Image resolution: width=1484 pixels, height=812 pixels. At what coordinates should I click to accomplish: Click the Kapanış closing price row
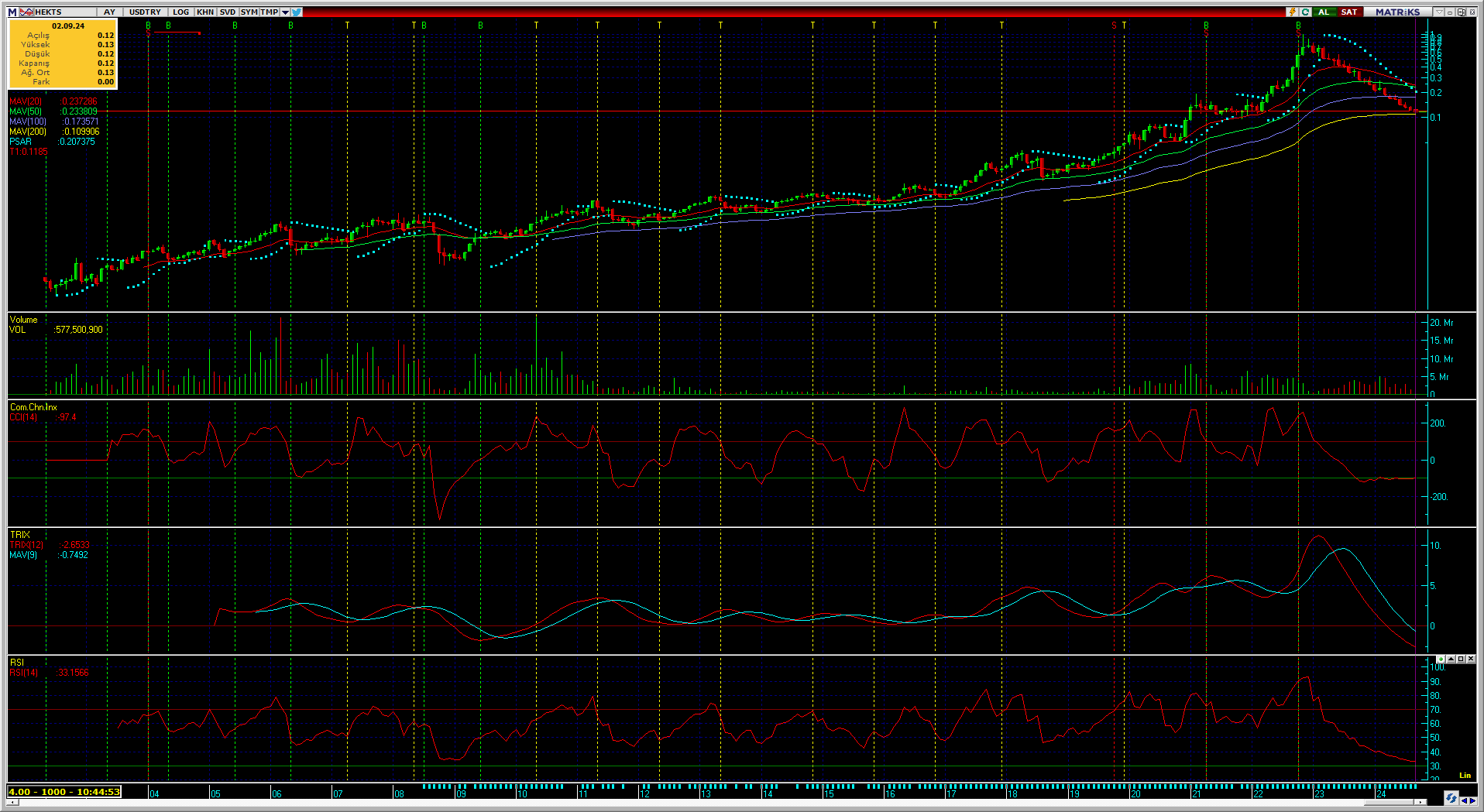(63, 63)
